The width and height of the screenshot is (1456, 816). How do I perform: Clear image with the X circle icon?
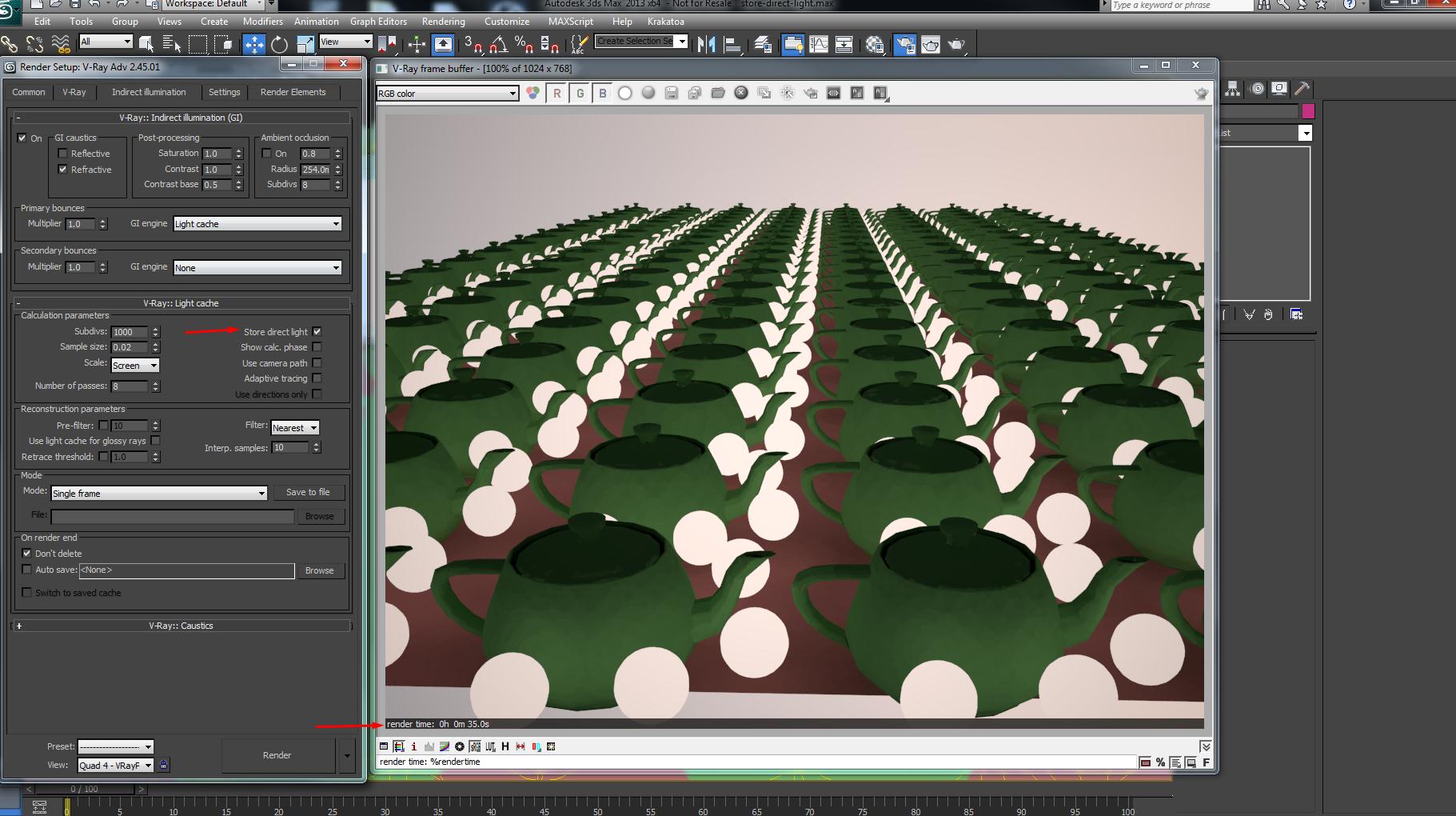741,94
